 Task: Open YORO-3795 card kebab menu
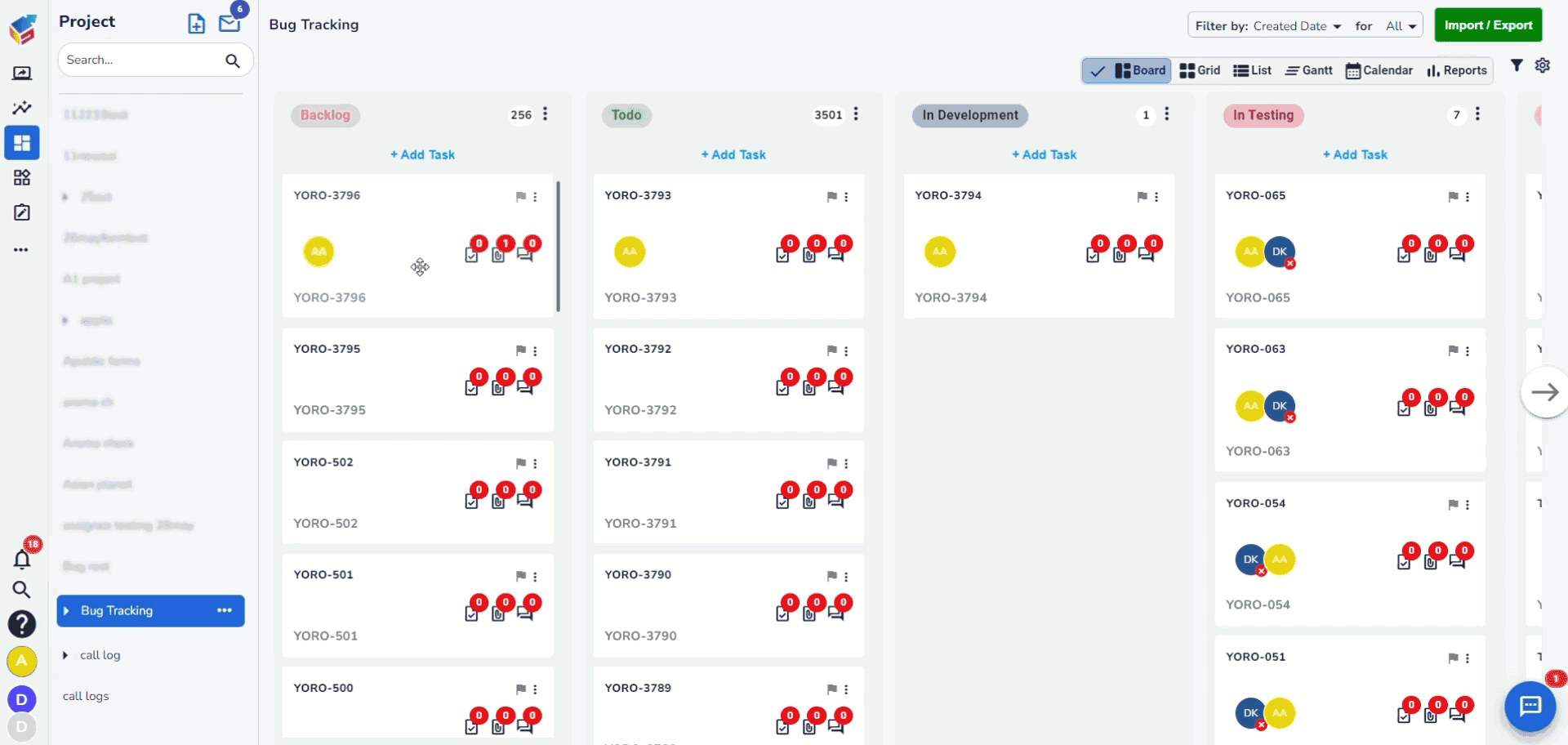point(535,351)
